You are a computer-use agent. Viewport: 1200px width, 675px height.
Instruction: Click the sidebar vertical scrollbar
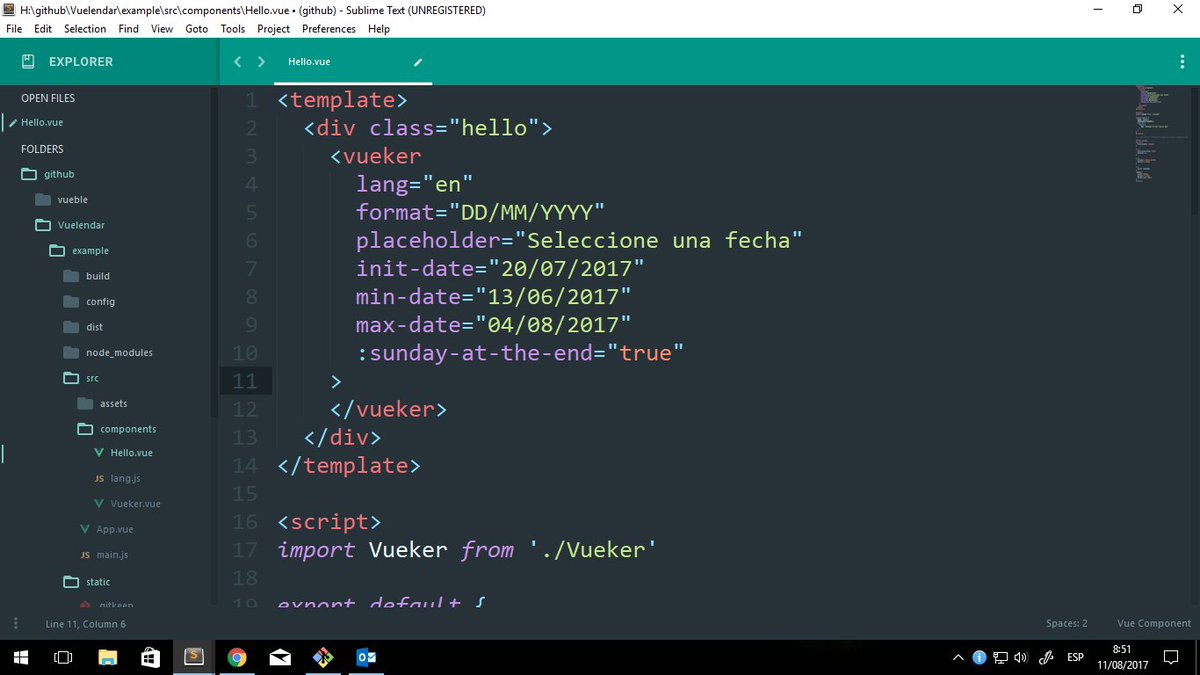tap(215, 250)
